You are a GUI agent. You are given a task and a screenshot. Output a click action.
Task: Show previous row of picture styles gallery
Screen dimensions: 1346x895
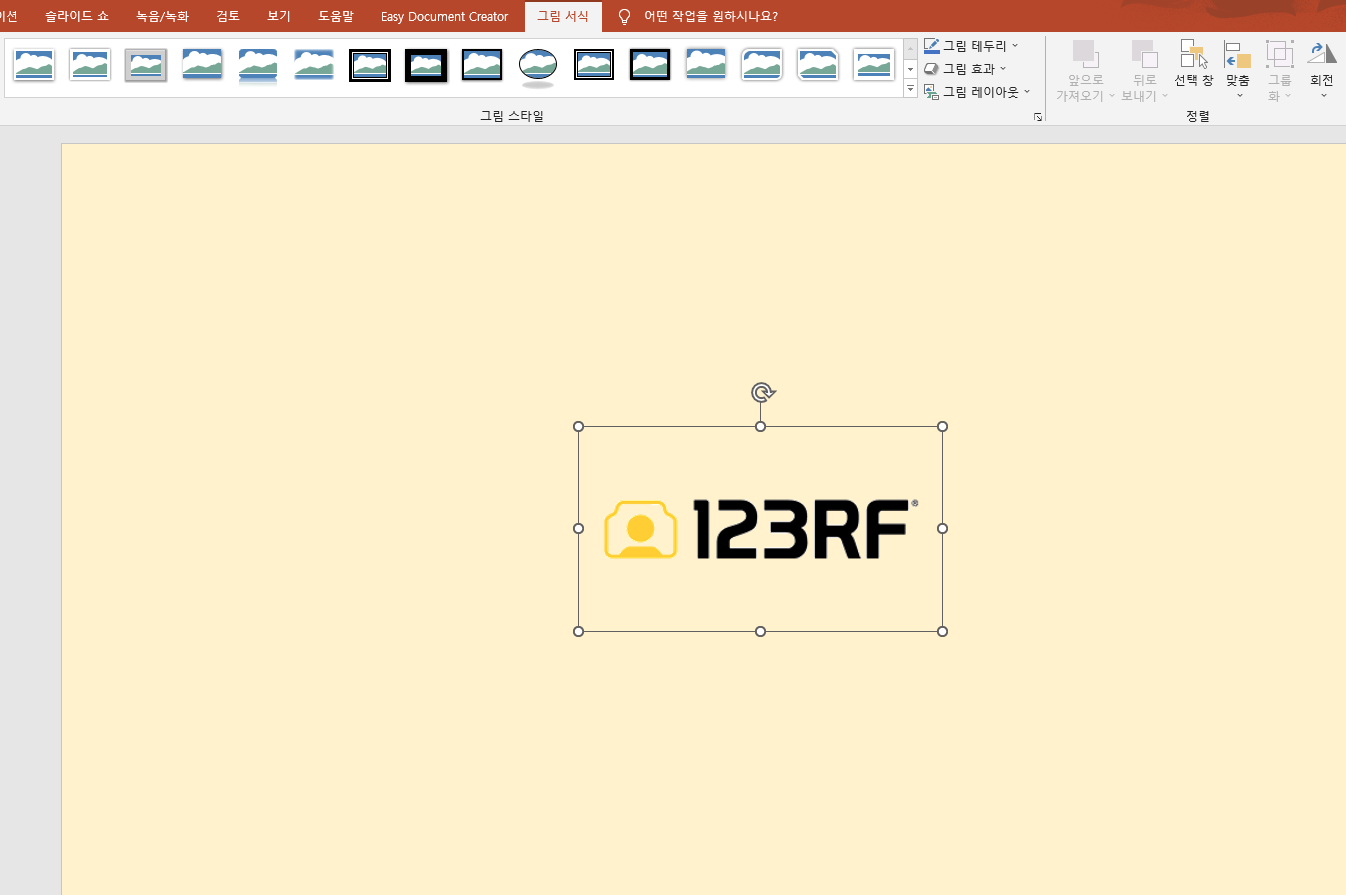[x=910, y=49]
